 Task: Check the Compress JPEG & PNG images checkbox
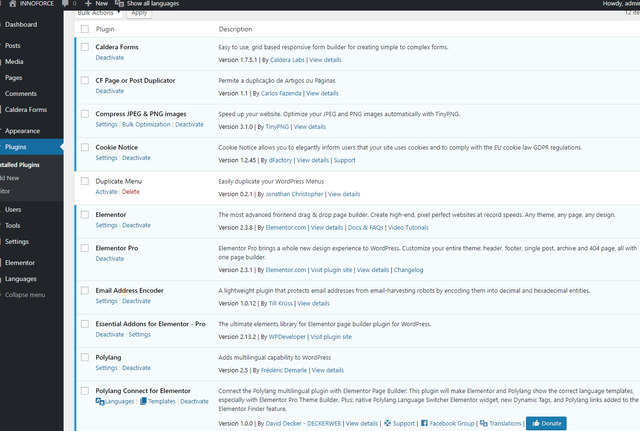pos(84,114)
